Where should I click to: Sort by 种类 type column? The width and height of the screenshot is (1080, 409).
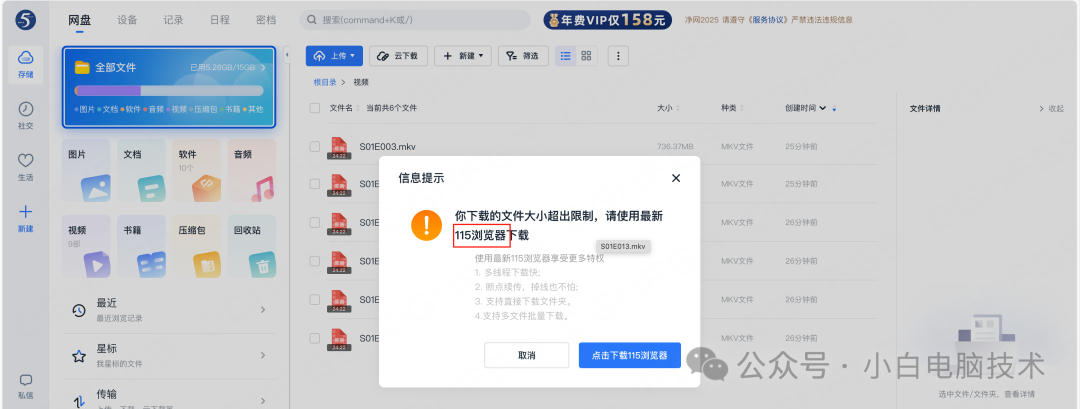pos(732,108)
